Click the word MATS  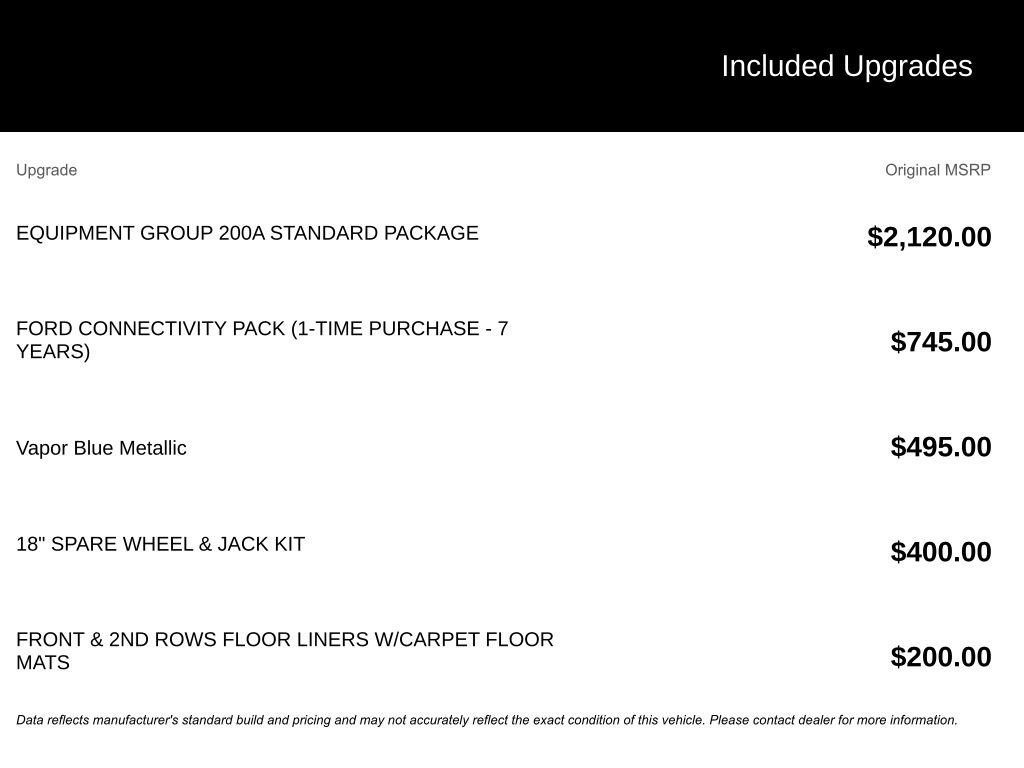pyautogui.click(x=43, y=662)
